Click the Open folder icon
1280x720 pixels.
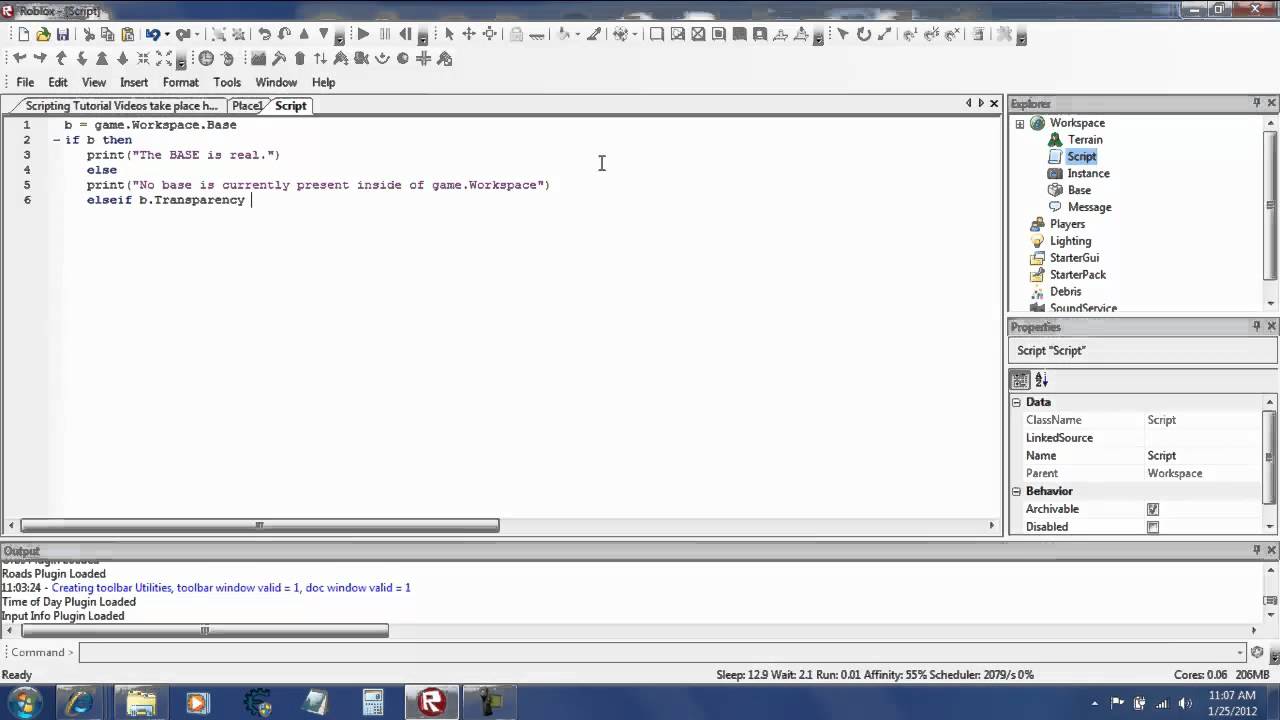tap(43, 34)
